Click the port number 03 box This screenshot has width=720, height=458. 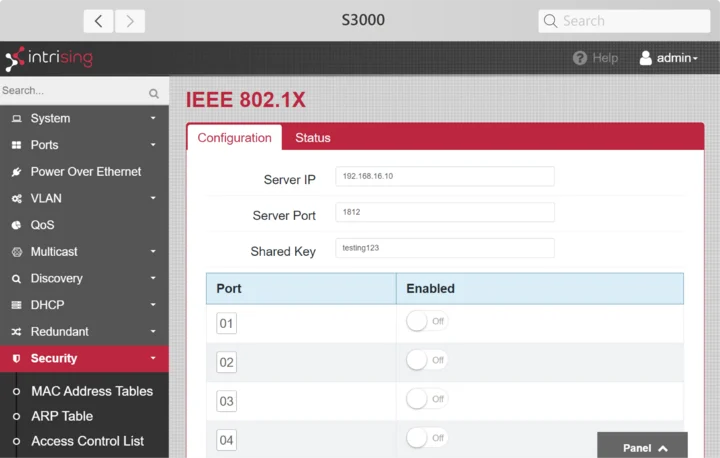click(226, 401)
